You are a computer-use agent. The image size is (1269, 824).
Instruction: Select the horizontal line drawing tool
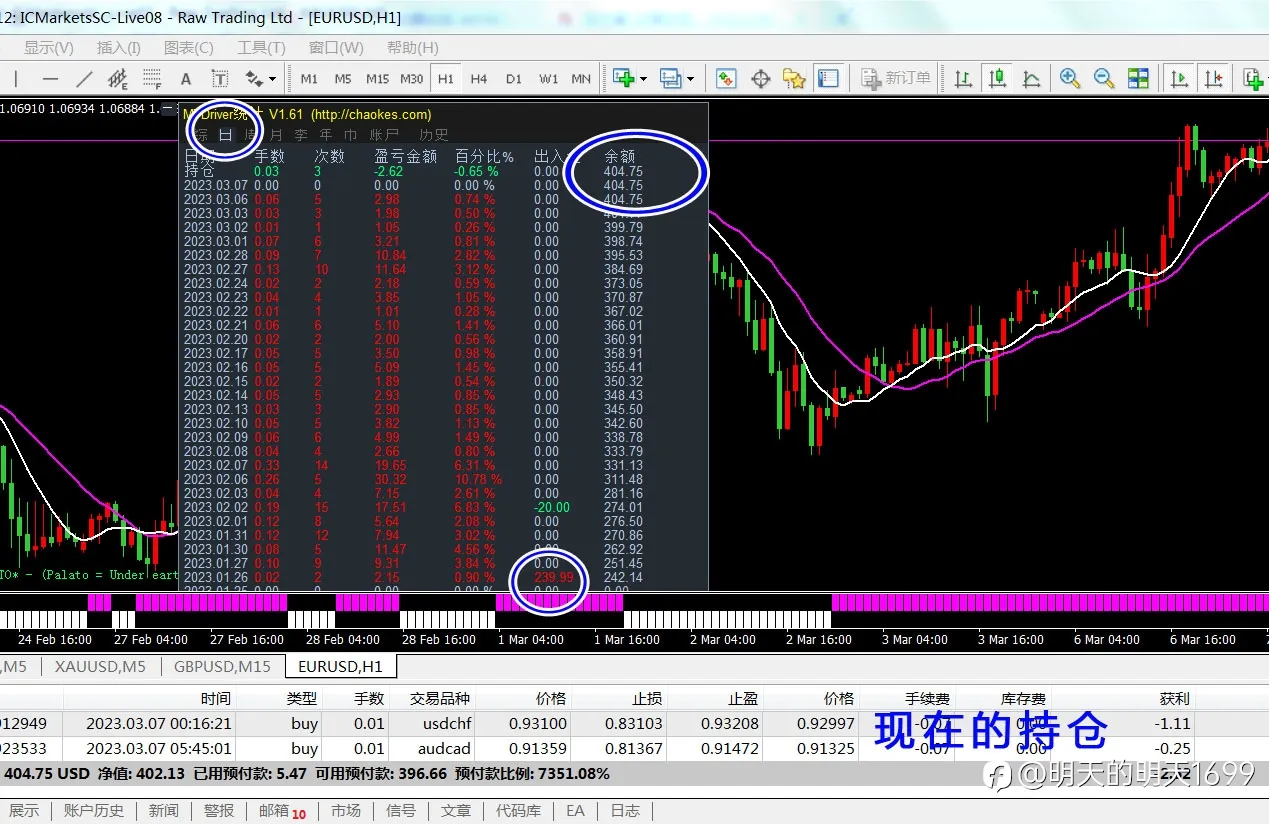[50, 78]
